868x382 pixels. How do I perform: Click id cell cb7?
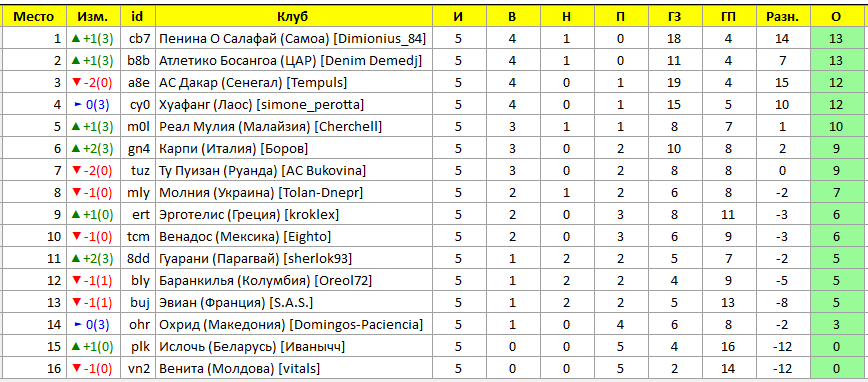point(137,39)
